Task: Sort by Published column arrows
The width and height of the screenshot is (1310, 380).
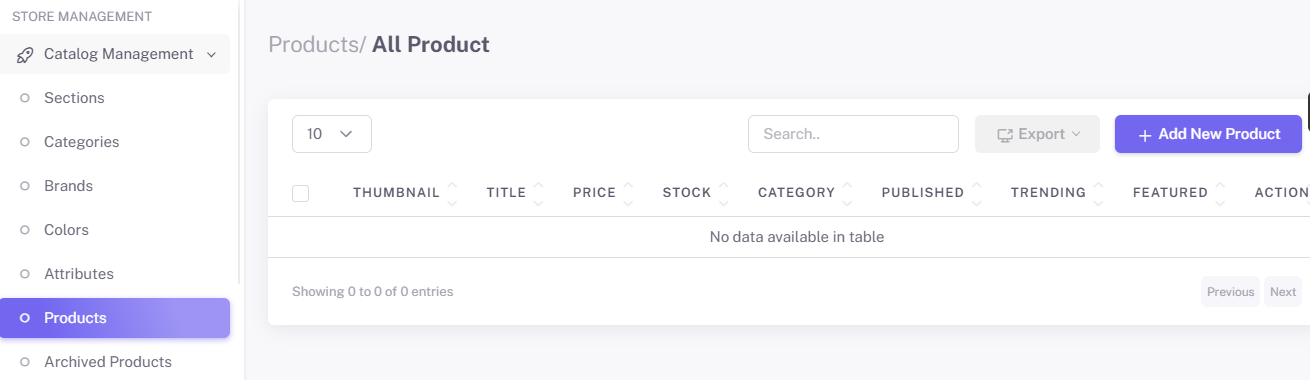Action: 976,193
